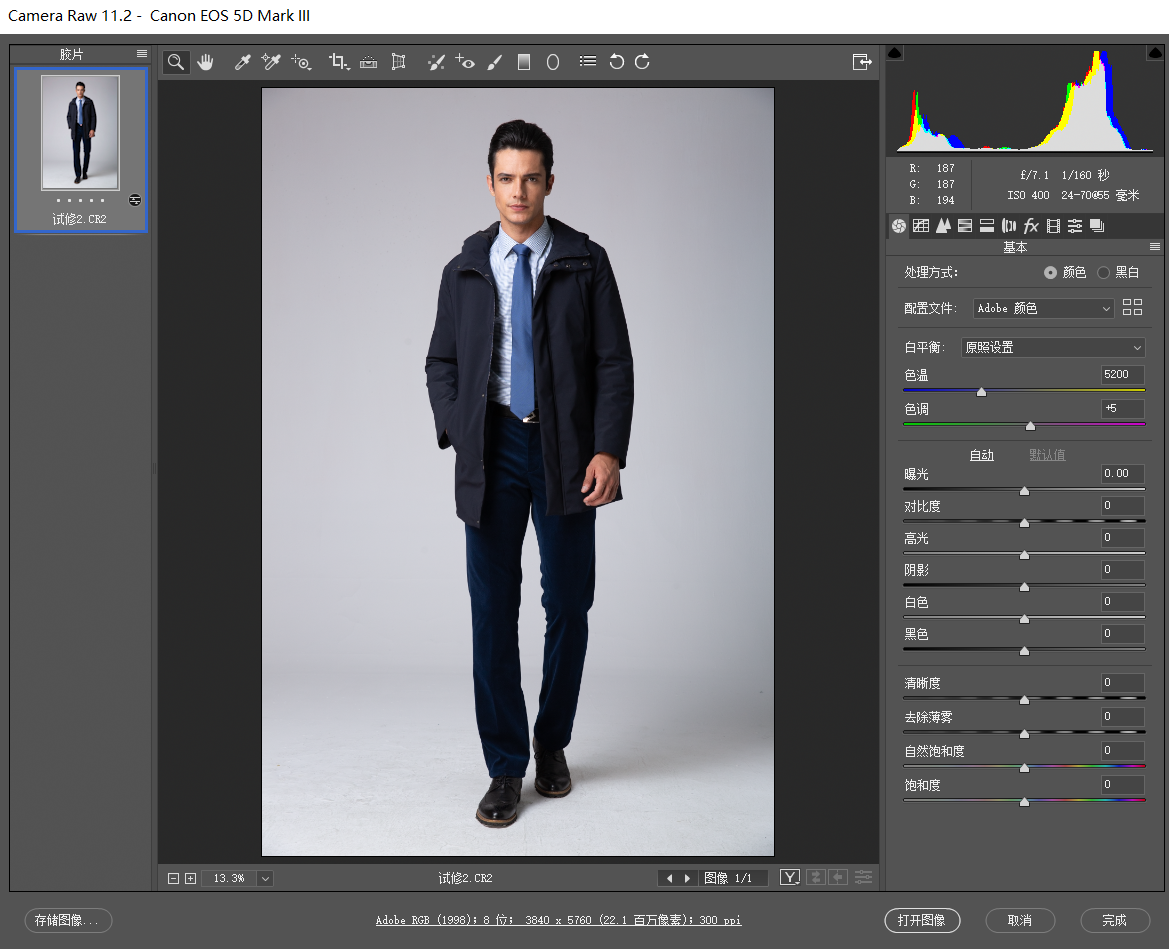Open the zoom level 13.3% dropdown

pyautogui.click(x=265, y=878)
